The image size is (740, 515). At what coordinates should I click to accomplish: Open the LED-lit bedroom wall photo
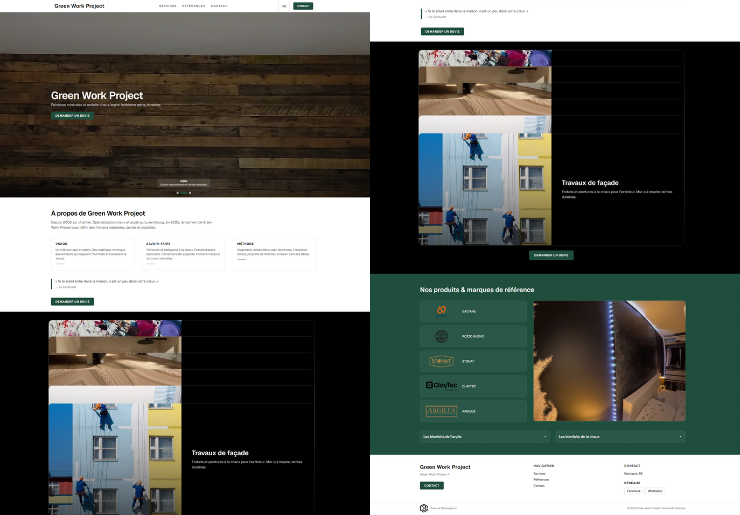609,361
